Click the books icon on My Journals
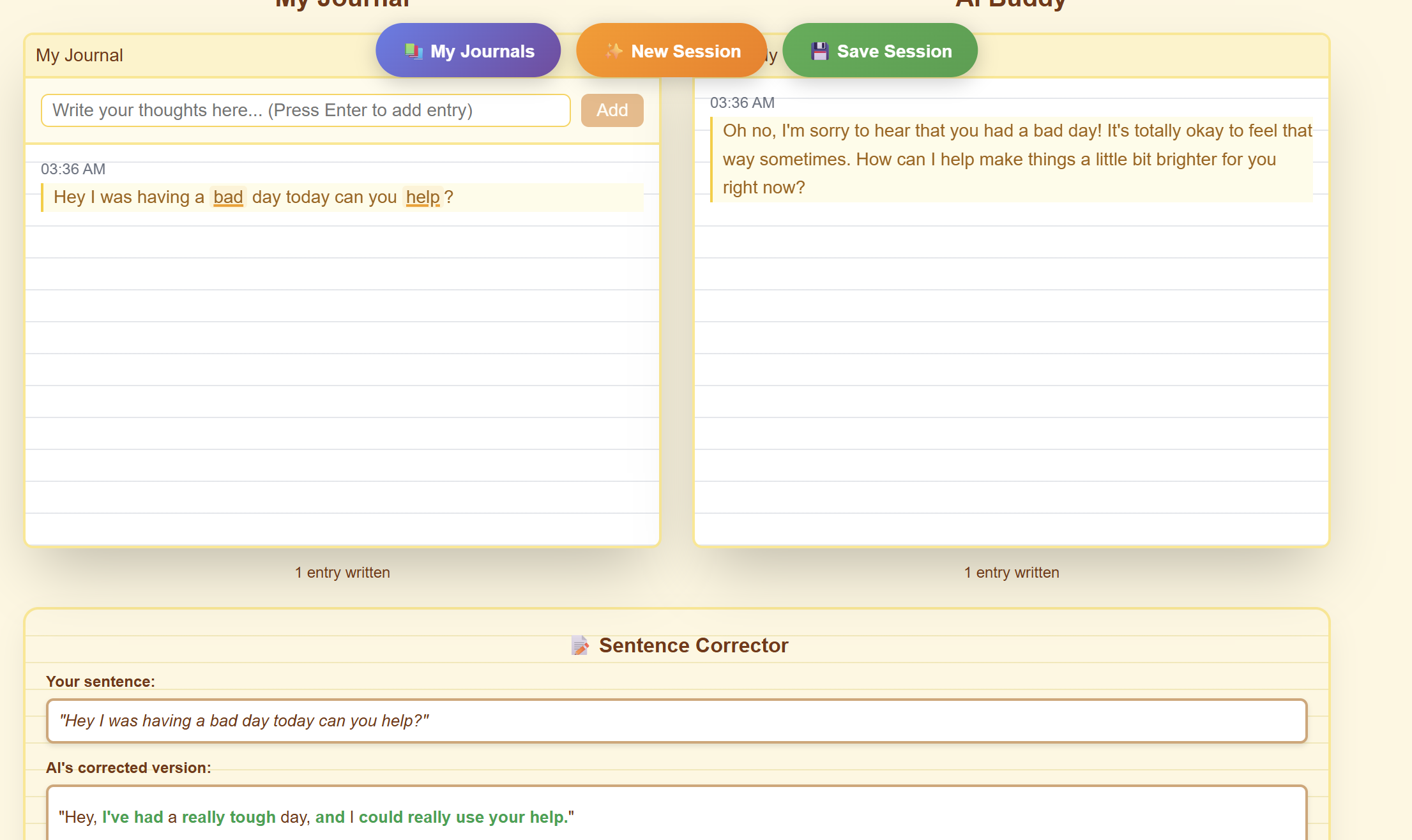Viewport: 1412px width, 840px height. pos(414,51)
